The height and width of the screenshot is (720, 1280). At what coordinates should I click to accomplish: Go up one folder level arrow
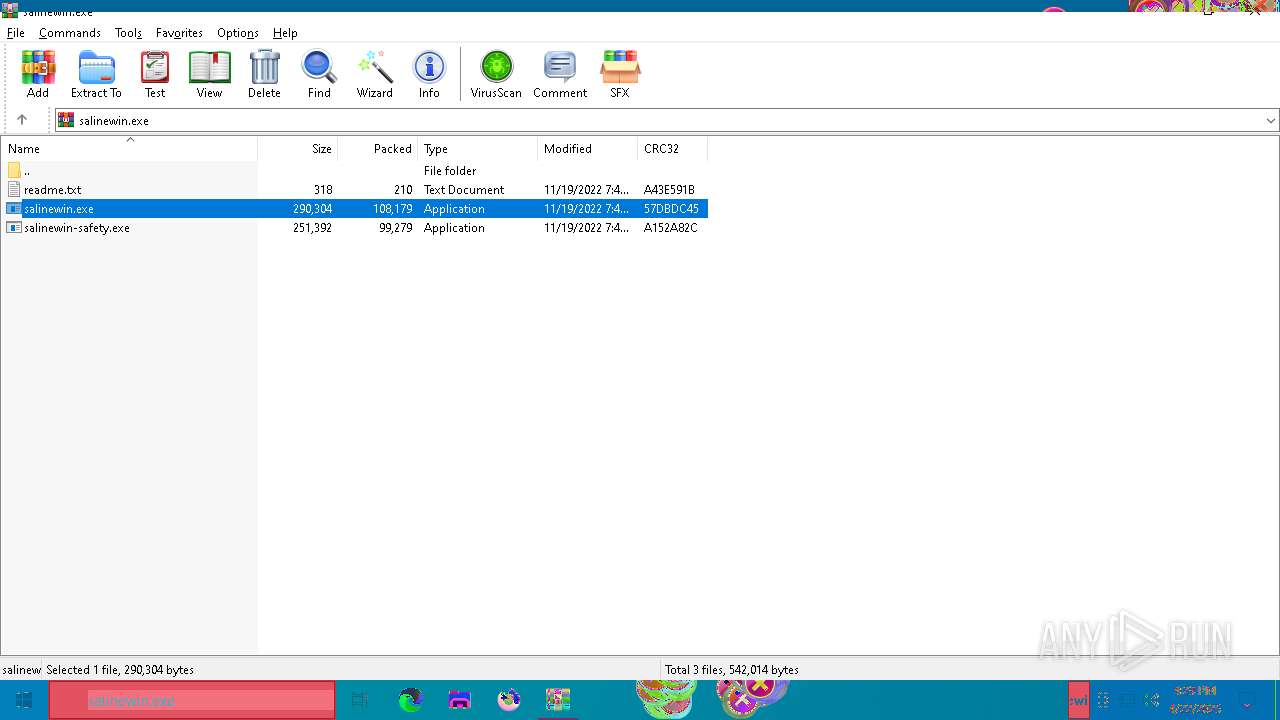pyautogui.click(x=22, y=120)
